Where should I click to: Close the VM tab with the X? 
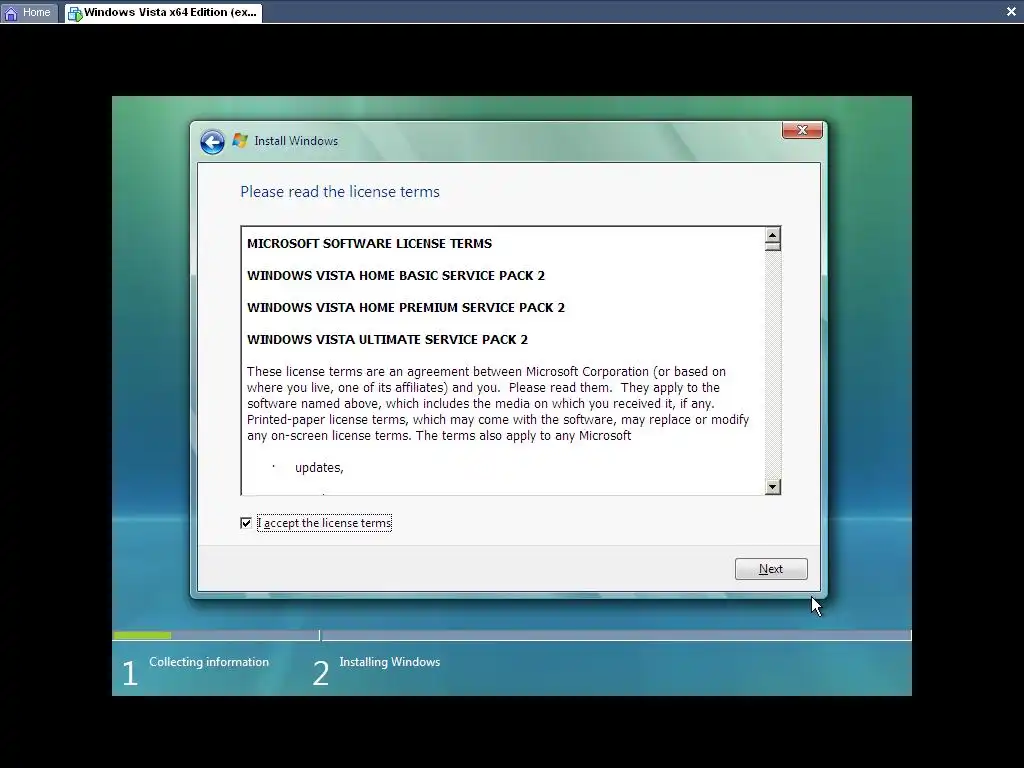tap(1011, 12)
